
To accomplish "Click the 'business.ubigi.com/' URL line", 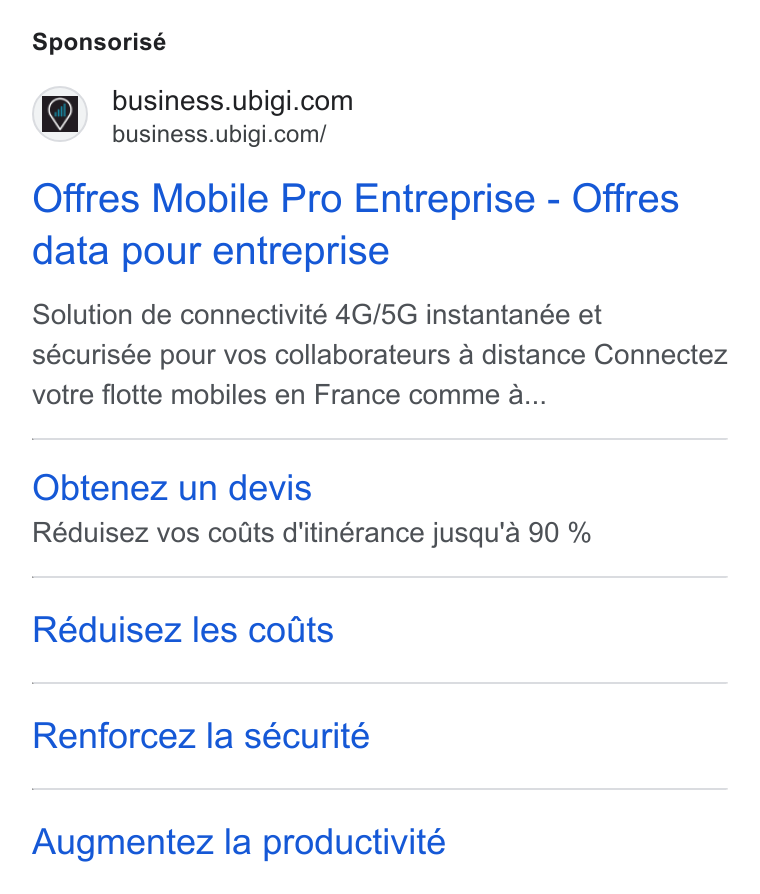I will click(x=219, y=135).
